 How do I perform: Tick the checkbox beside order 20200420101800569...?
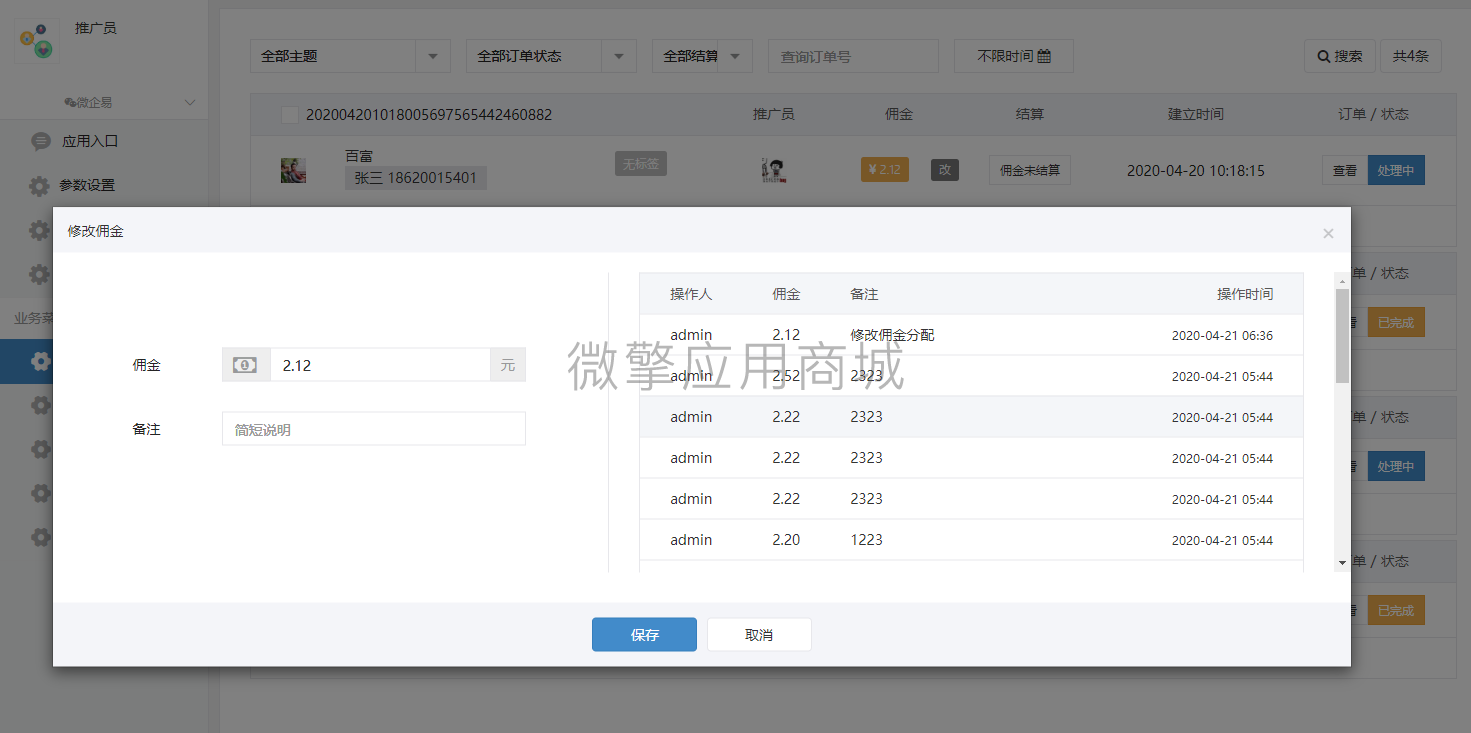290,115
